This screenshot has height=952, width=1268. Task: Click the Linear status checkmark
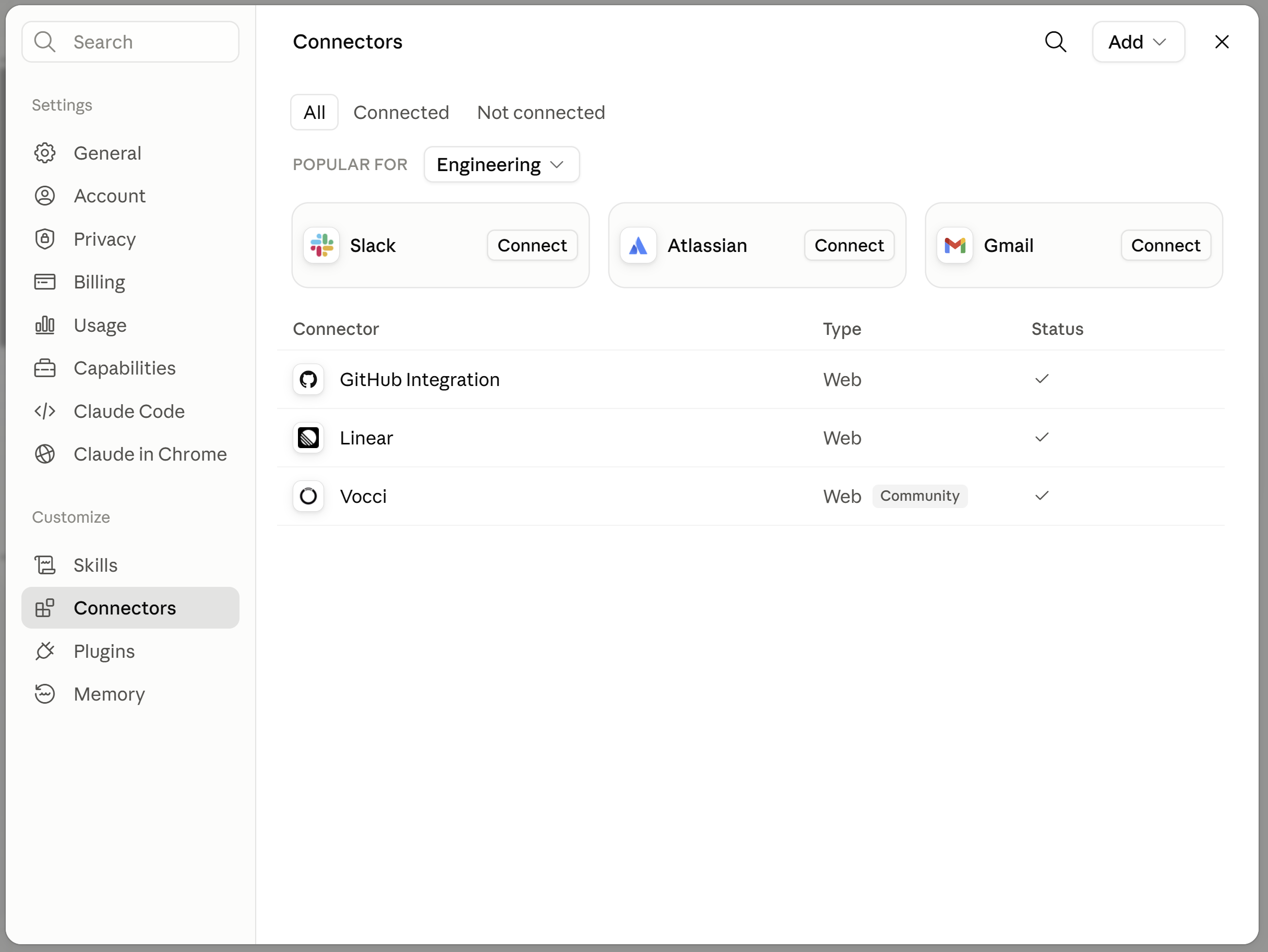[x=1042, y=437]
